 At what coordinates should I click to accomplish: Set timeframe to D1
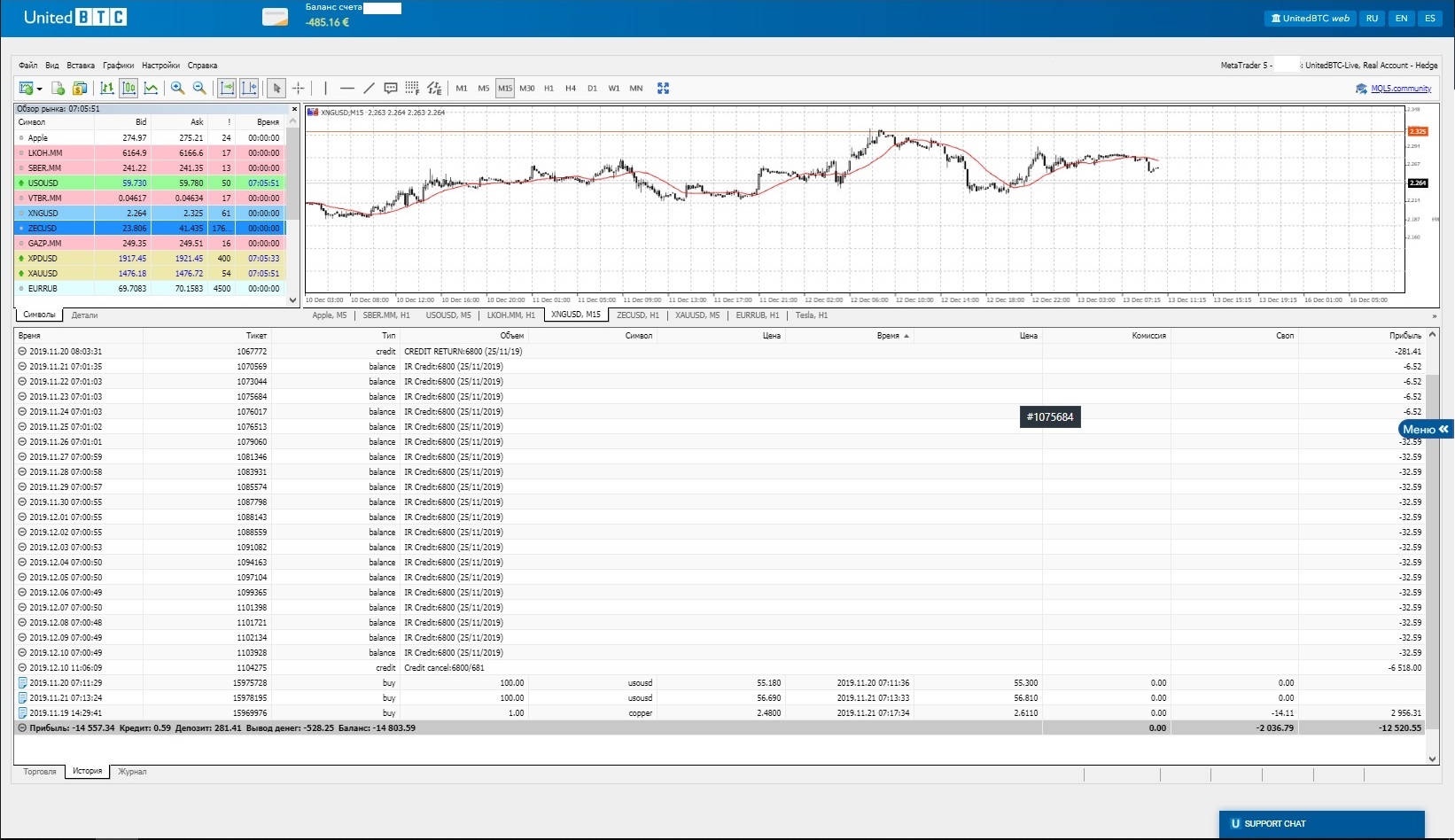click(x=592, y=89)
